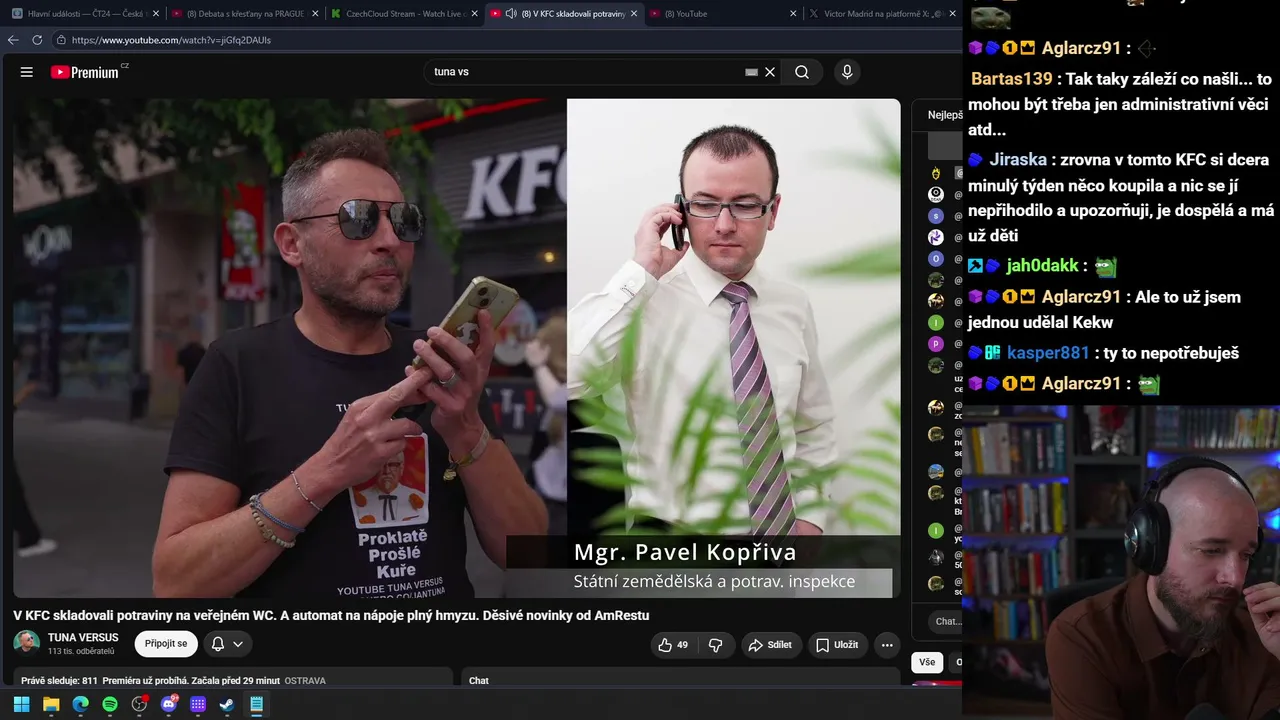This screenshot has width=1280, height=720.
Task: Run the YouTube search magnifier button
Action: [802, 72]
